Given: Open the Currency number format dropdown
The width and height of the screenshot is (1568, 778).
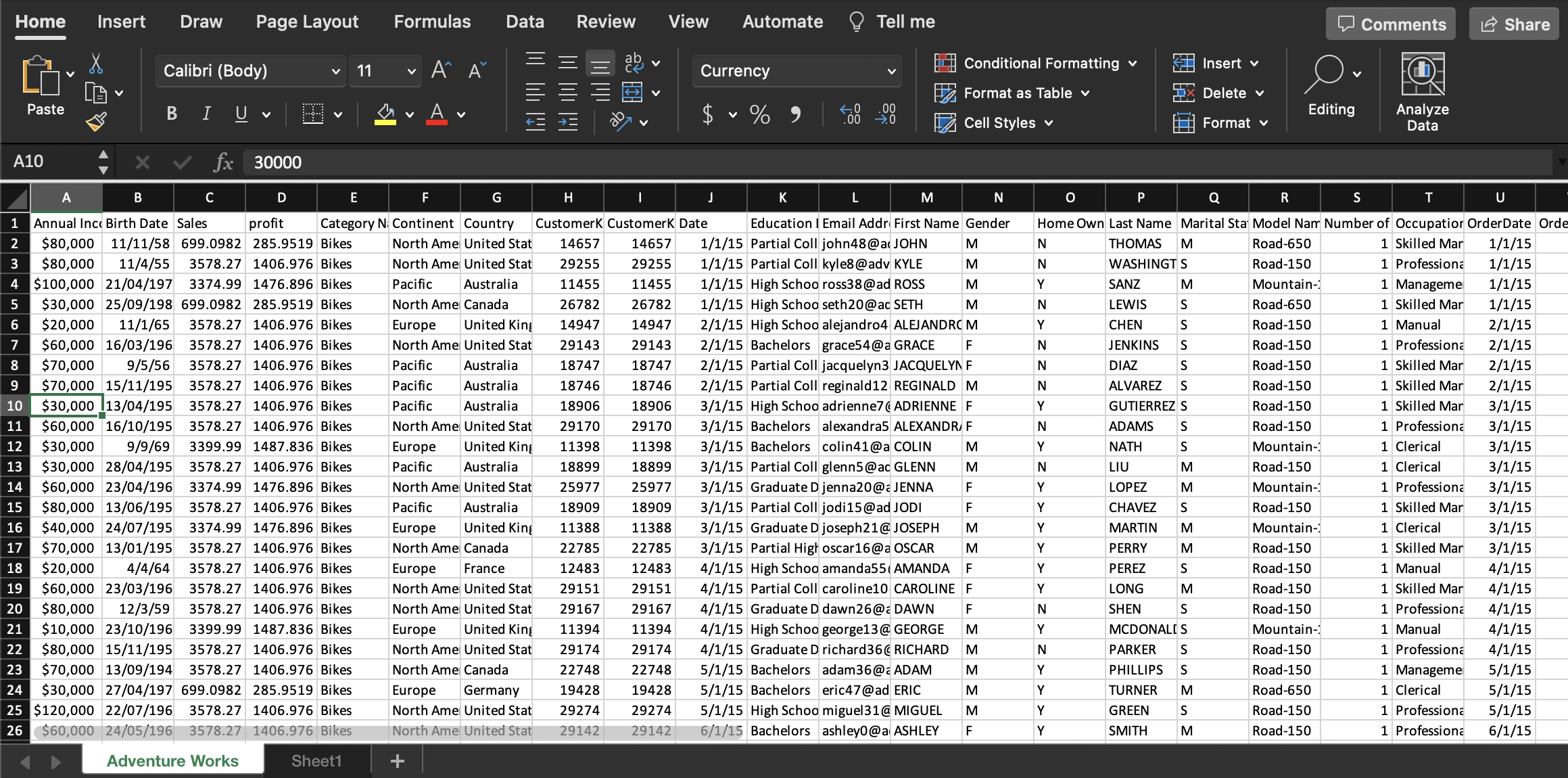Looking at the screenshot, I should 891,71.
